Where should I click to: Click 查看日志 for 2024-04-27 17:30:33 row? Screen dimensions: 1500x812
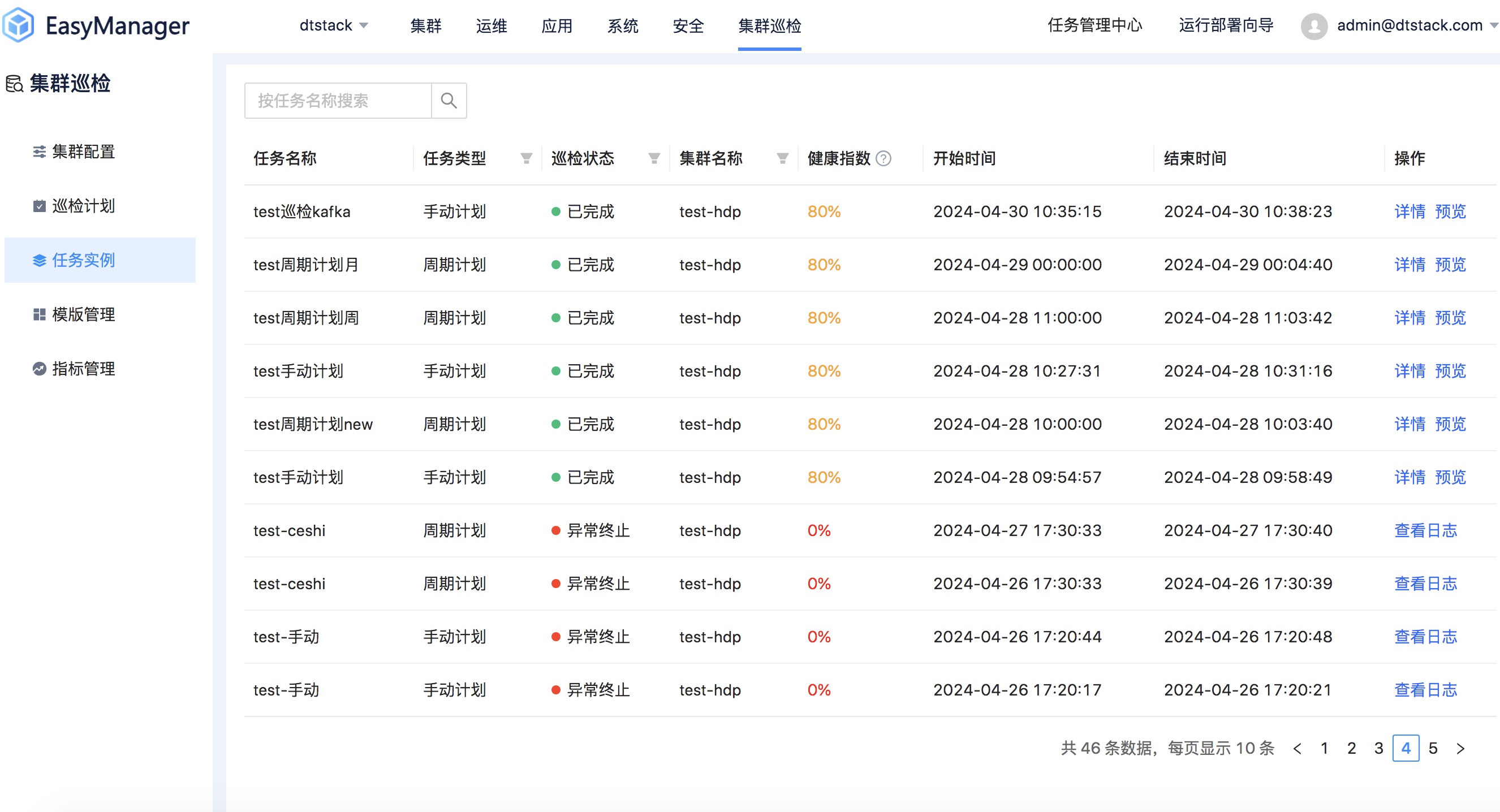pos(1425,531)
